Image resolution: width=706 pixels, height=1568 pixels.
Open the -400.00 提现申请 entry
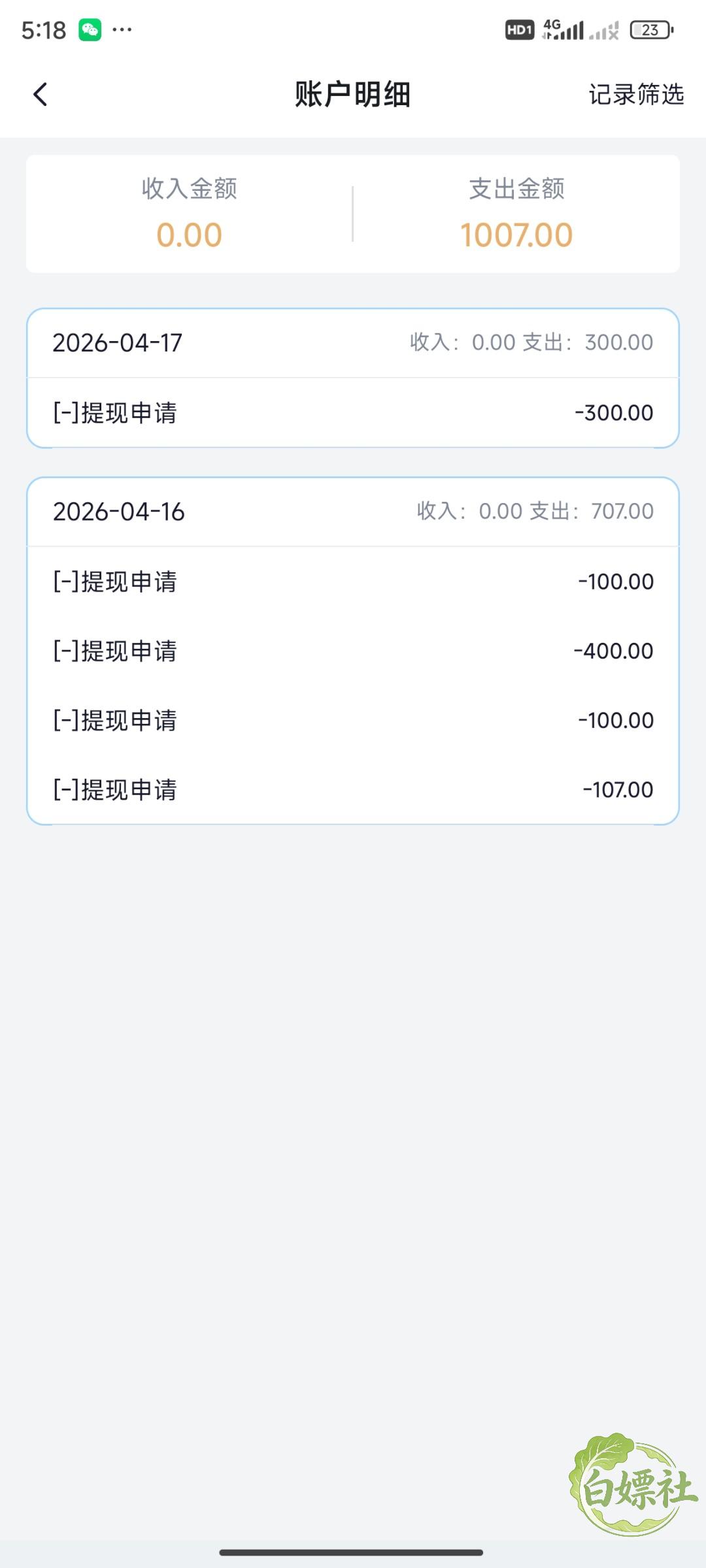coord(353,651)
